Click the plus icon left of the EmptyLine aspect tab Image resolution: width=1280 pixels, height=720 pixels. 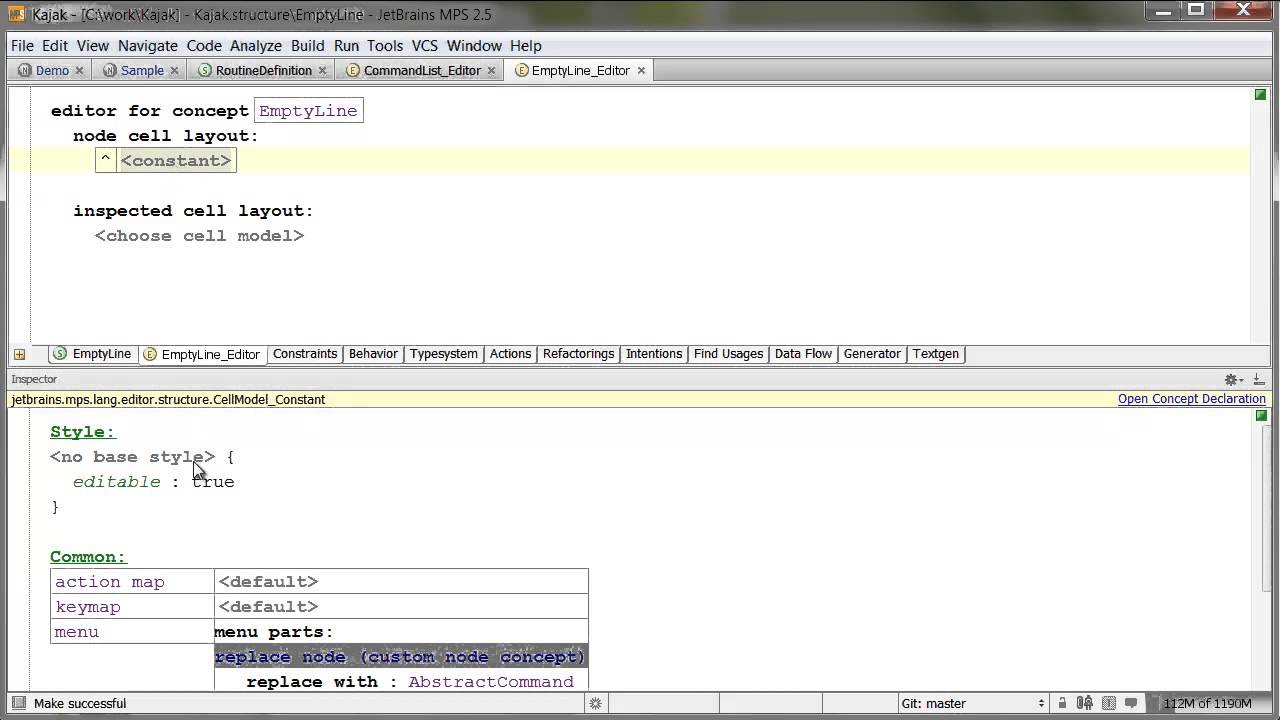tap(19, 354)
